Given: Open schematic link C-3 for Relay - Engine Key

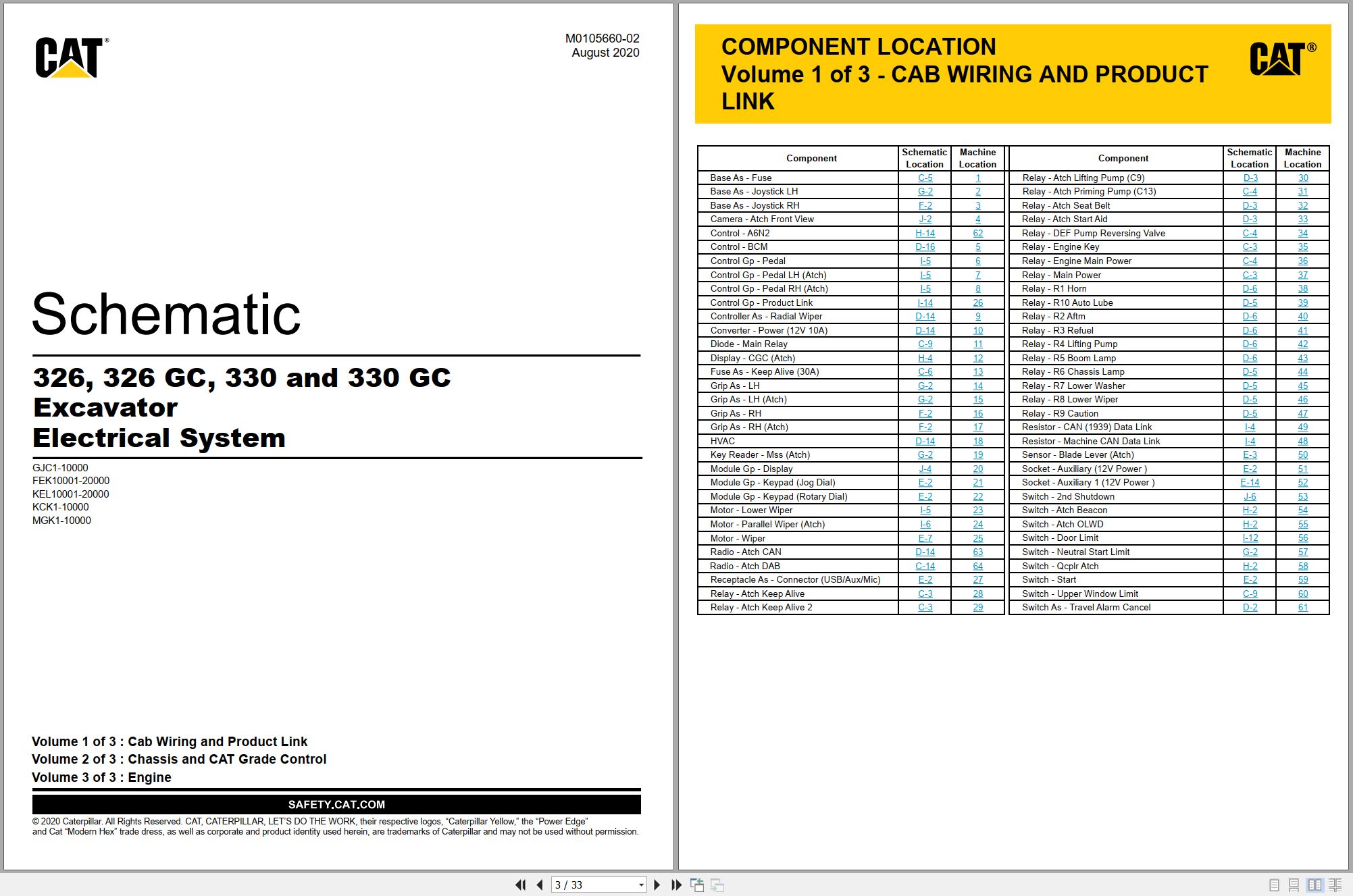Looking at the screenshot, I should tap(1250, 247).
